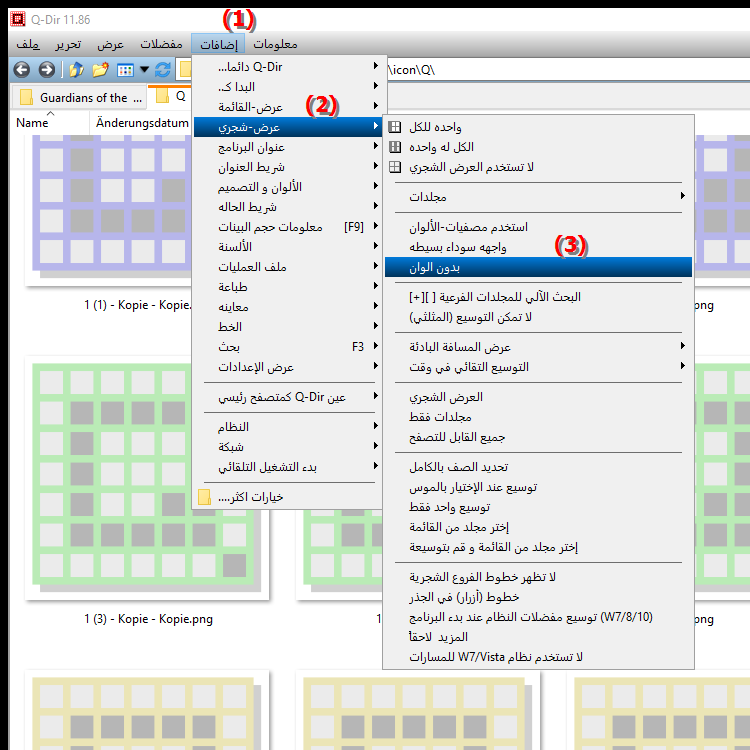
Task: Open the عرض menu
Action: coord(110,44)
